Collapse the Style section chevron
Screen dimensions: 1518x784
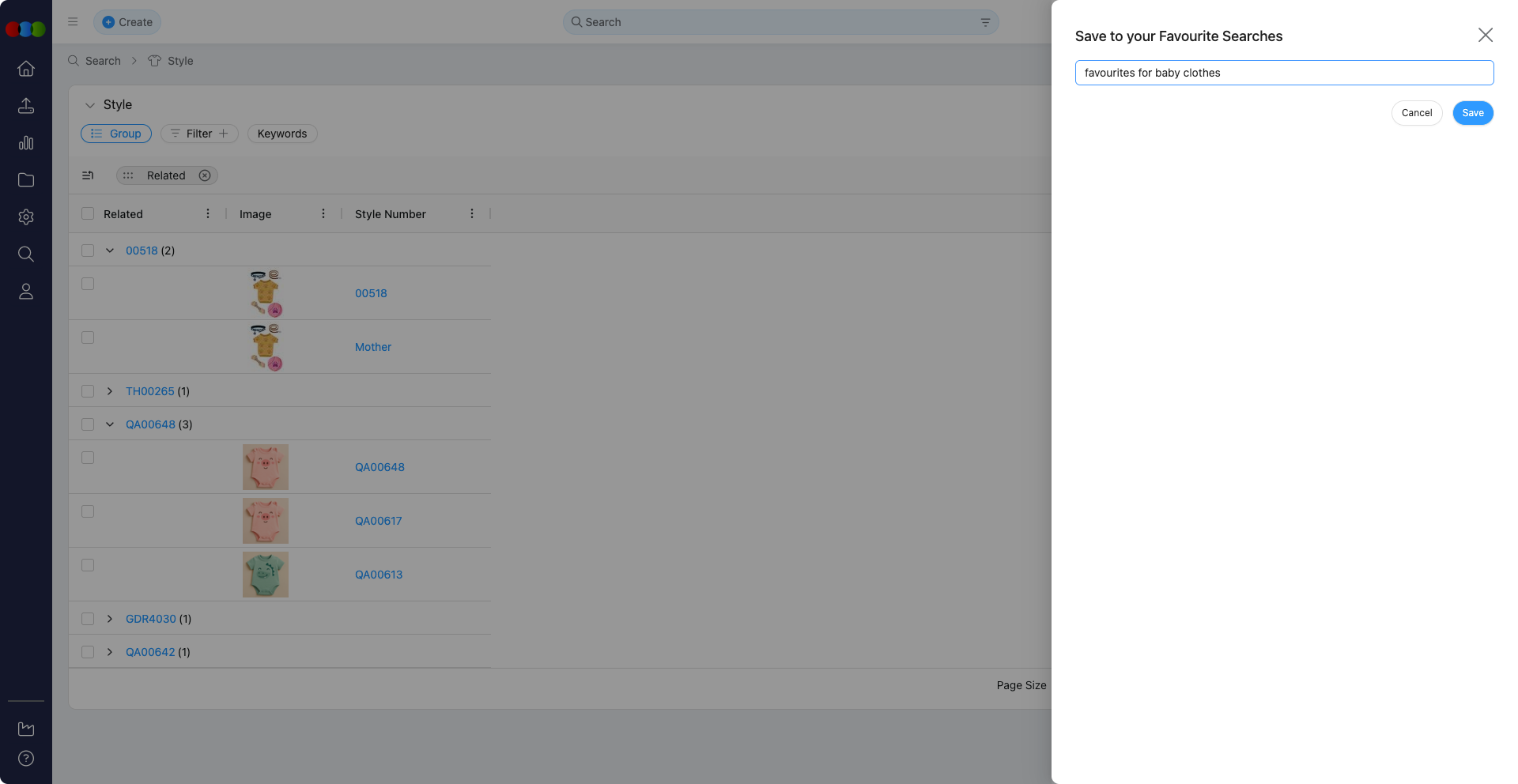click(90, 105)
